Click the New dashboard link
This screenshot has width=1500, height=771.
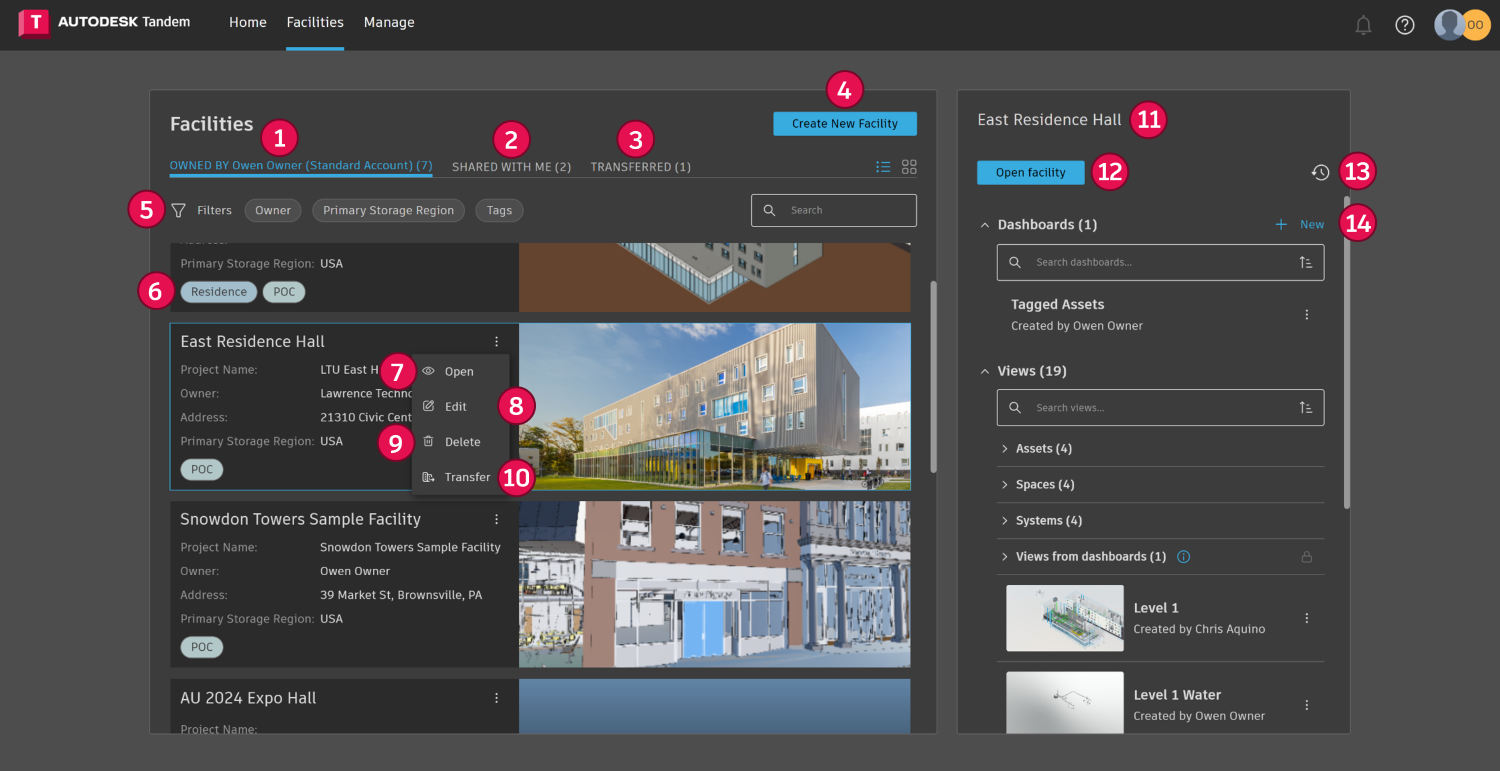(x=1312, y=225)
